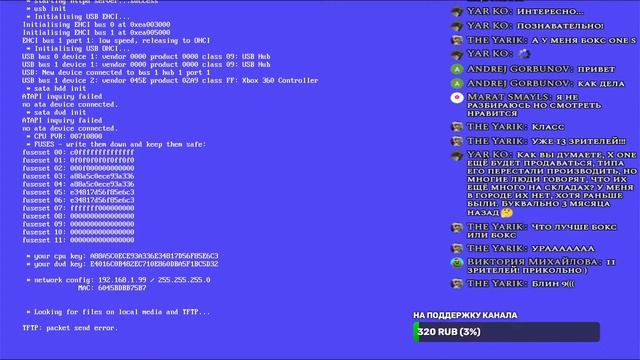Click YAR KO's avatar beside the long X One question
Screen dimensions: 640x360
click(x=457, y=156)
